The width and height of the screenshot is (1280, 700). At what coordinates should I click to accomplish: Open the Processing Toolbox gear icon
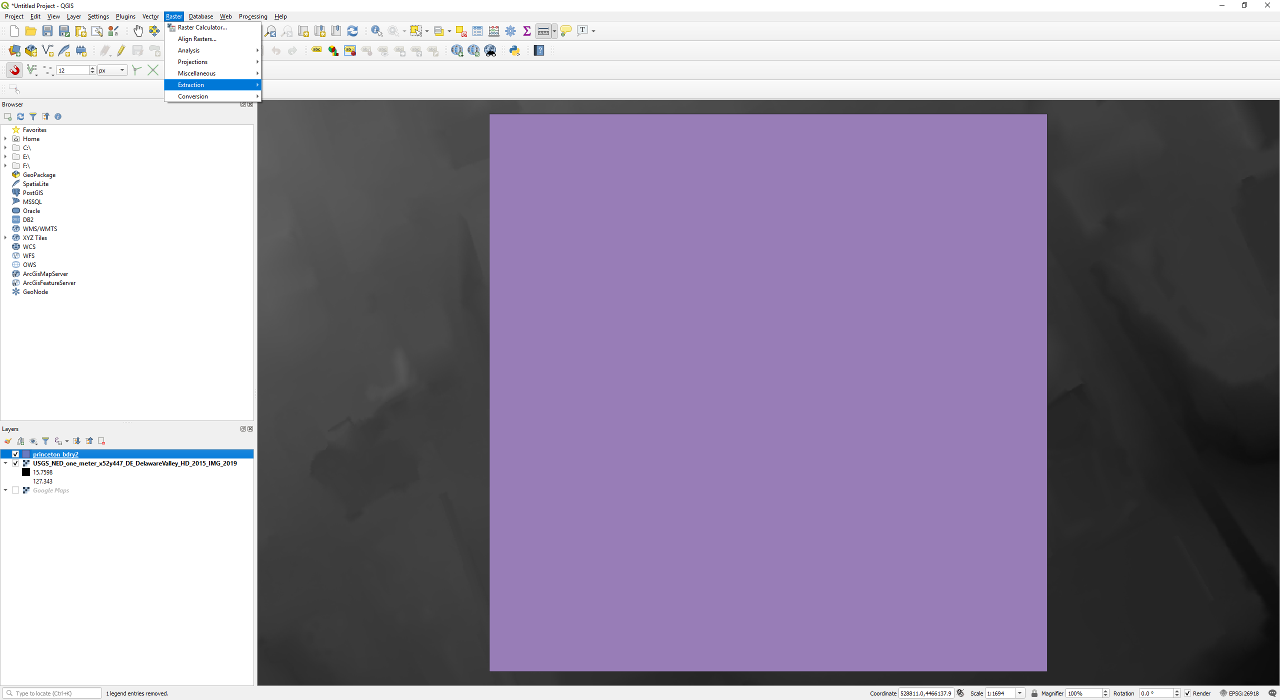click(x=510, y=31)
